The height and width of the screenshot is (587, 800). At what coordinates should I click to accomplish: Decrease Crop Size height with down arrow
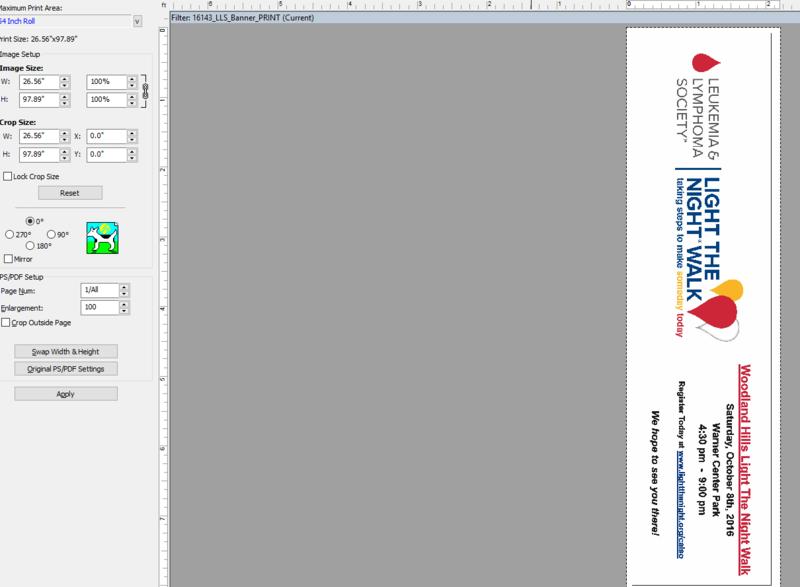pos(64,158)
